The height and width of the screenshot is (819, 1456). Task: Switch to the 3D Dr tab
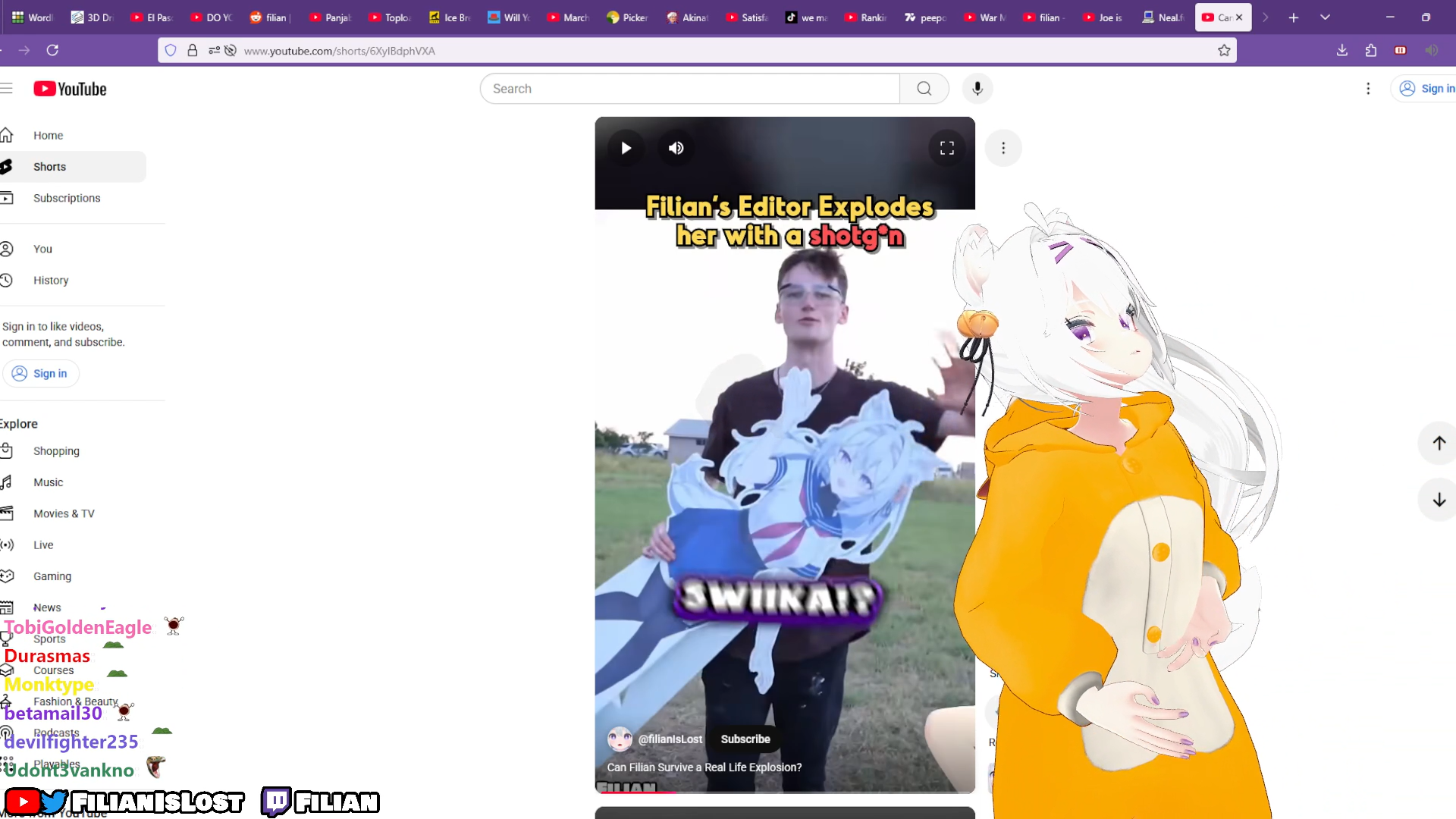point(93,17)
